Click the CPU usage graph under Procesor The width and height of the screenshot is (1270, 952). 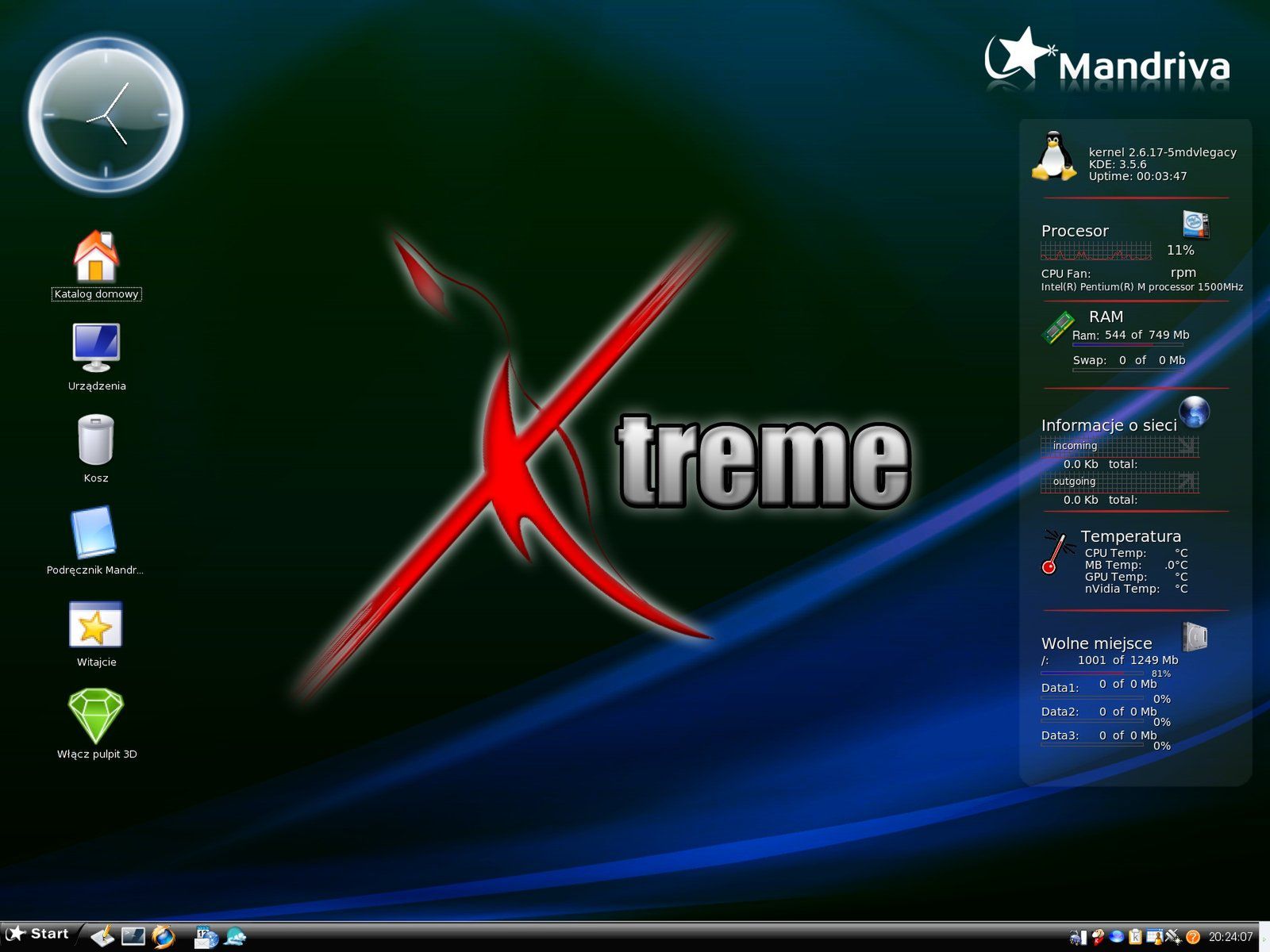click(1095, 251)
